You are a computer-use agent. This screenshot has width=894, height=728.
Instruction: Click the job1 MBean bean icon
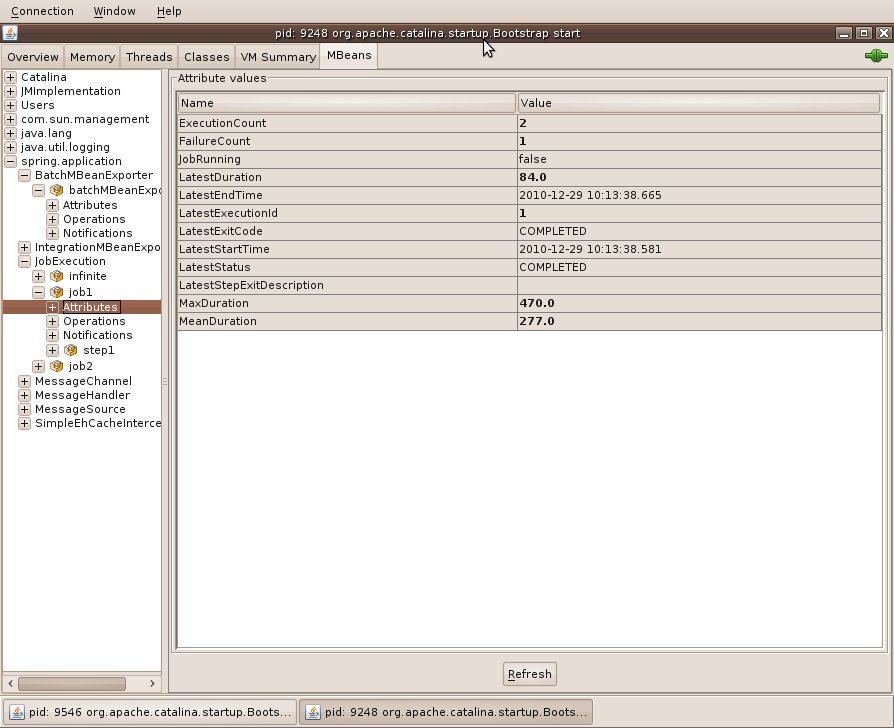[x=56, y=291]
